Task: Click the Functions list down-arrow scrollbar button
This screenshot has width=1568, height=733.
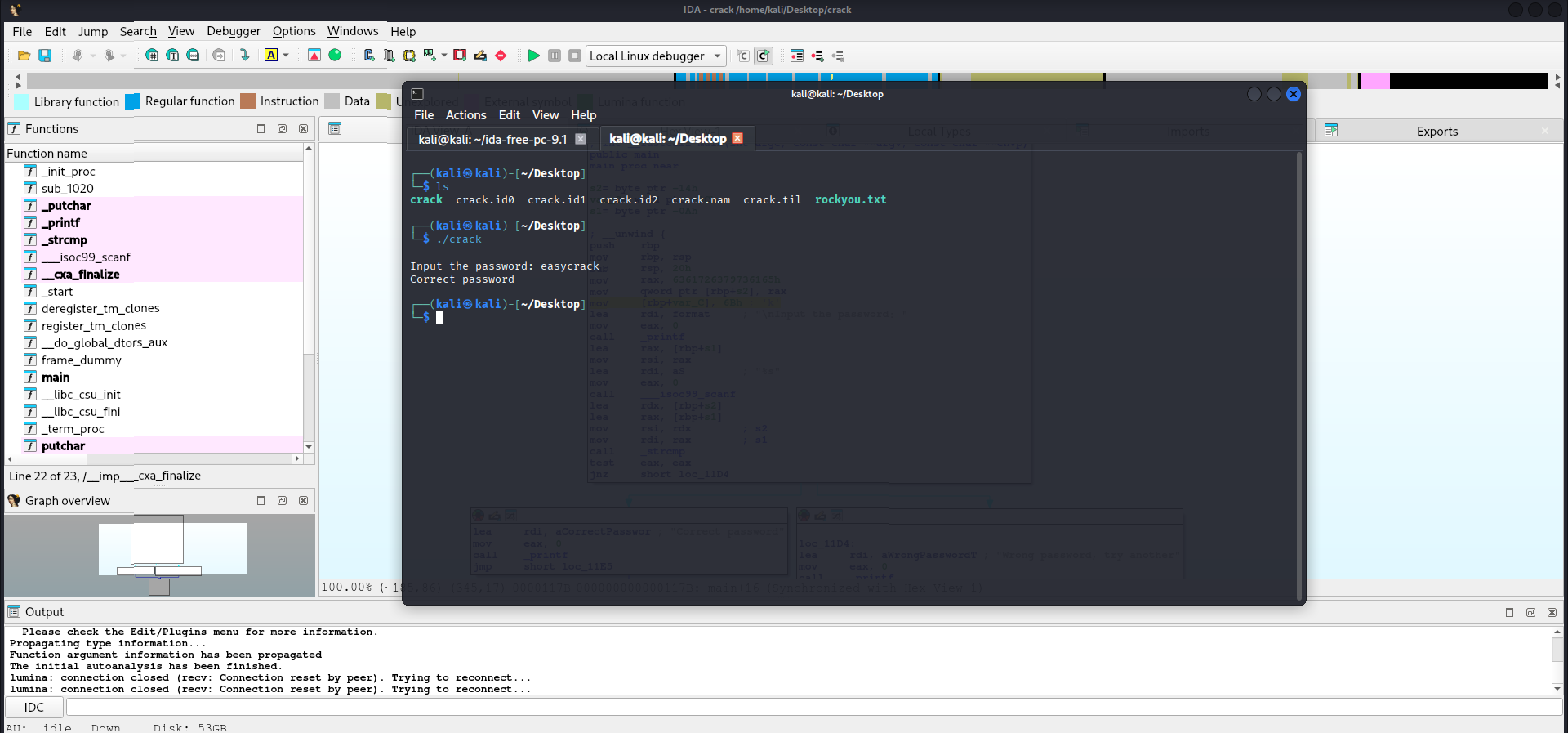Action: click(309, 447)
